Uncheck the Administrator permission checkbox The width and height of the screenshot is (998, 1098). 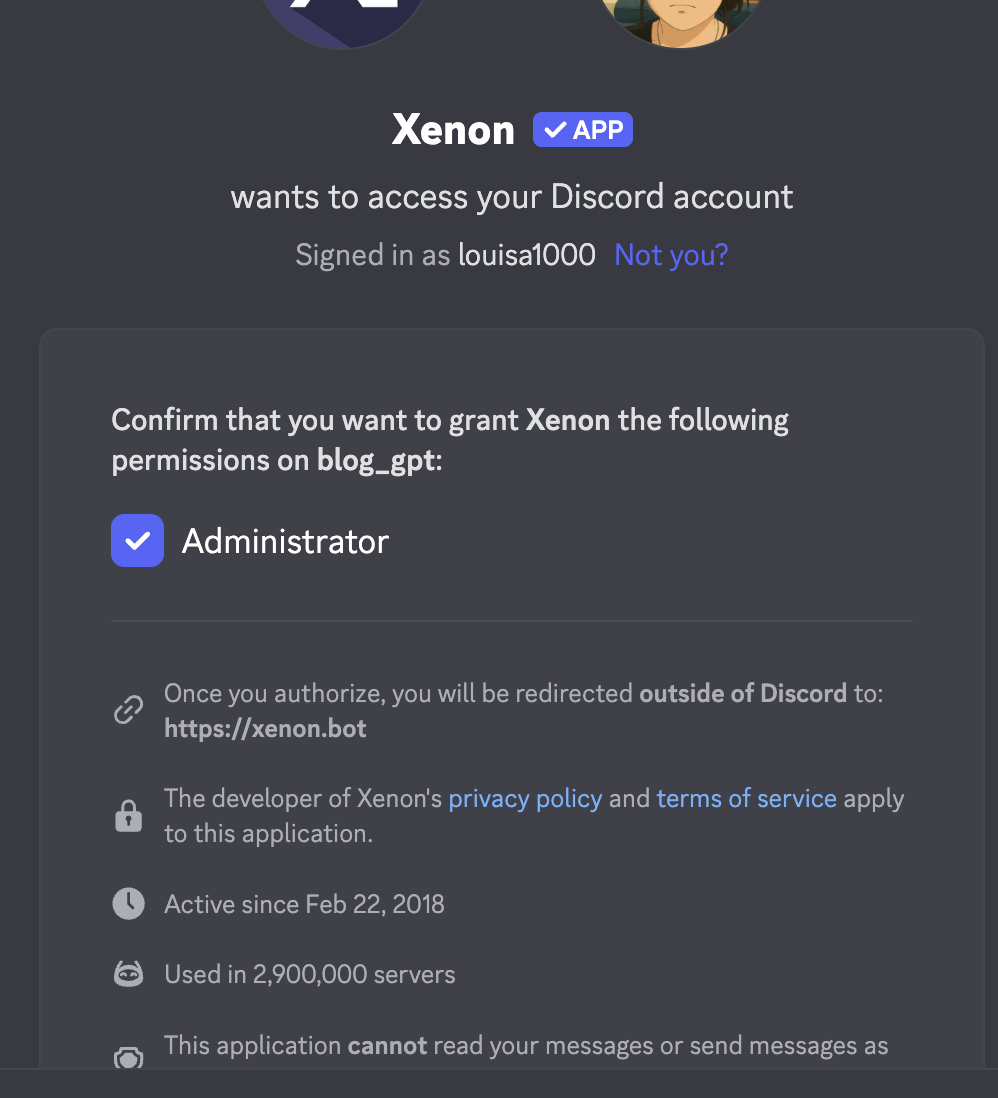click(137, 541)
